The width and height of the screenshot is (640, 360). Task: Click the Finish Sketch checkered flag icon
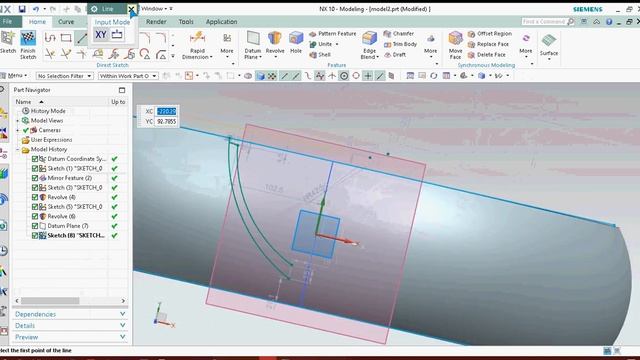click(x=28, y=38)
